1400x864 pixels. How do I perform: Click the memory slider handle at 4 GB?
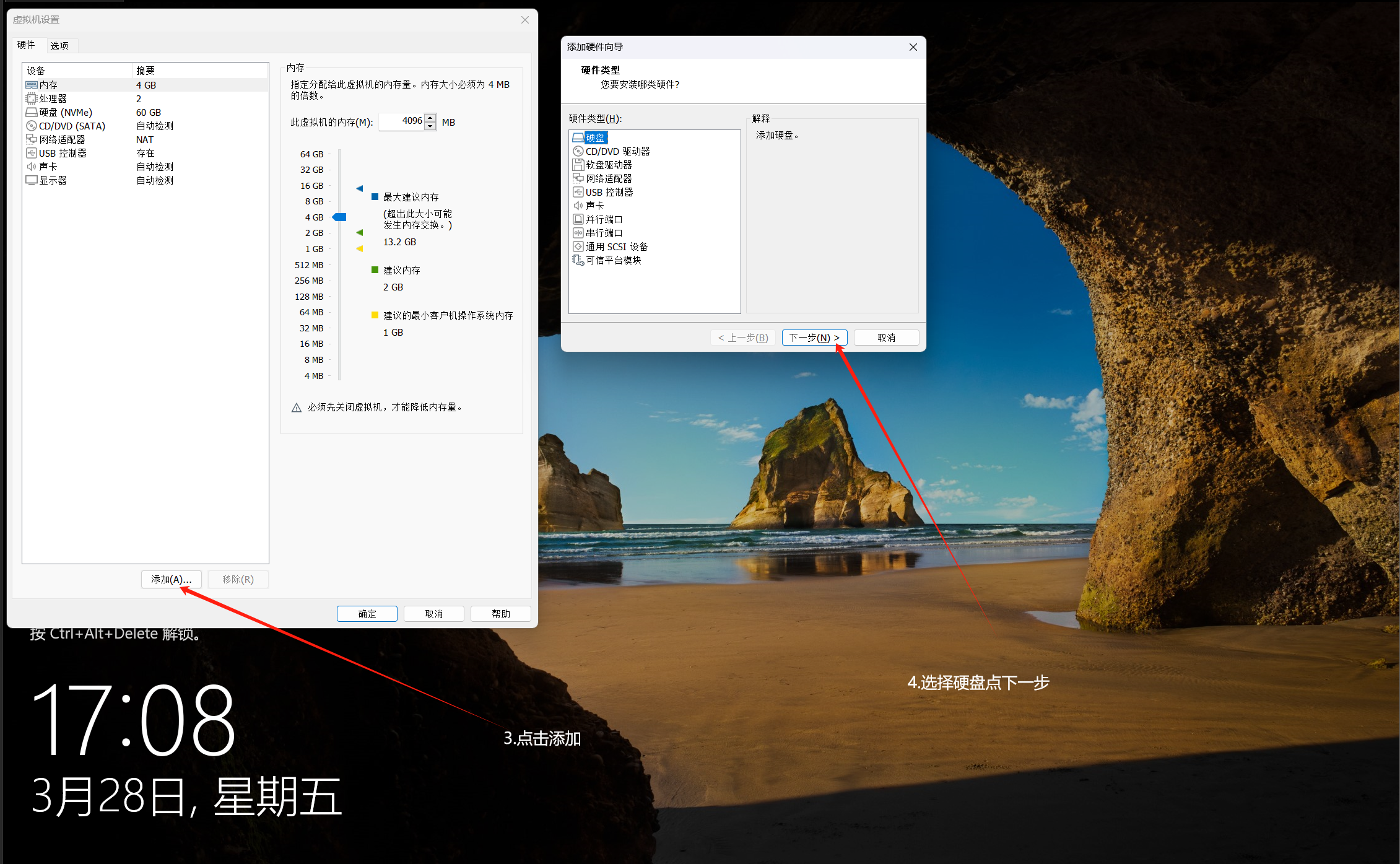339,217
